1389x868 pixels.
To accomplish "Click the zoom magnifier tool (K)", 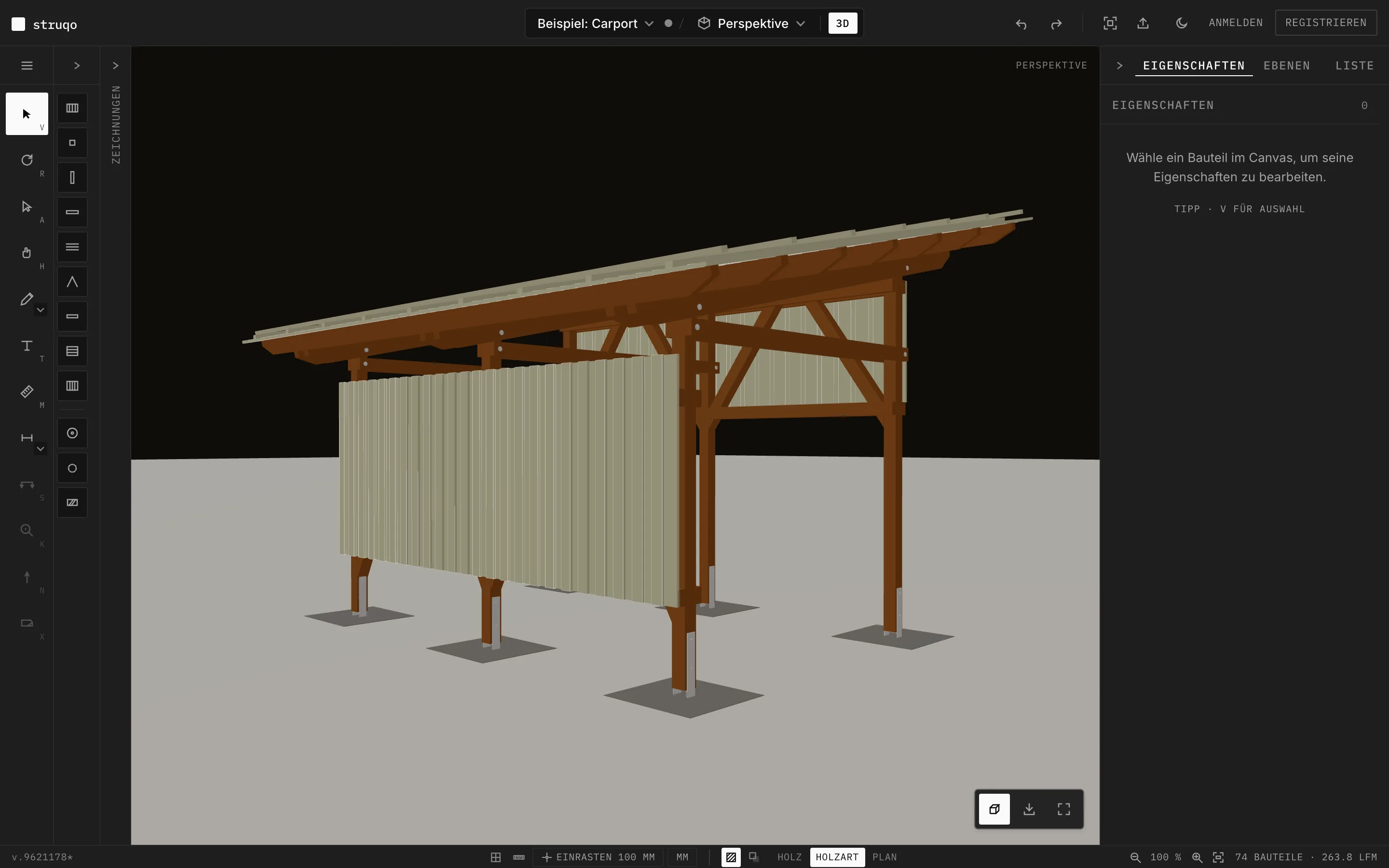I will [27, 530].
